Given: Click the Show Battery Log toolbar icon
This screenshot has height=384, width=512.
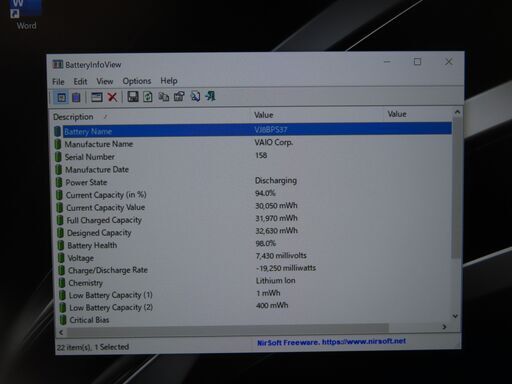Looking at the screenshot, I should [x=77, y=98].
